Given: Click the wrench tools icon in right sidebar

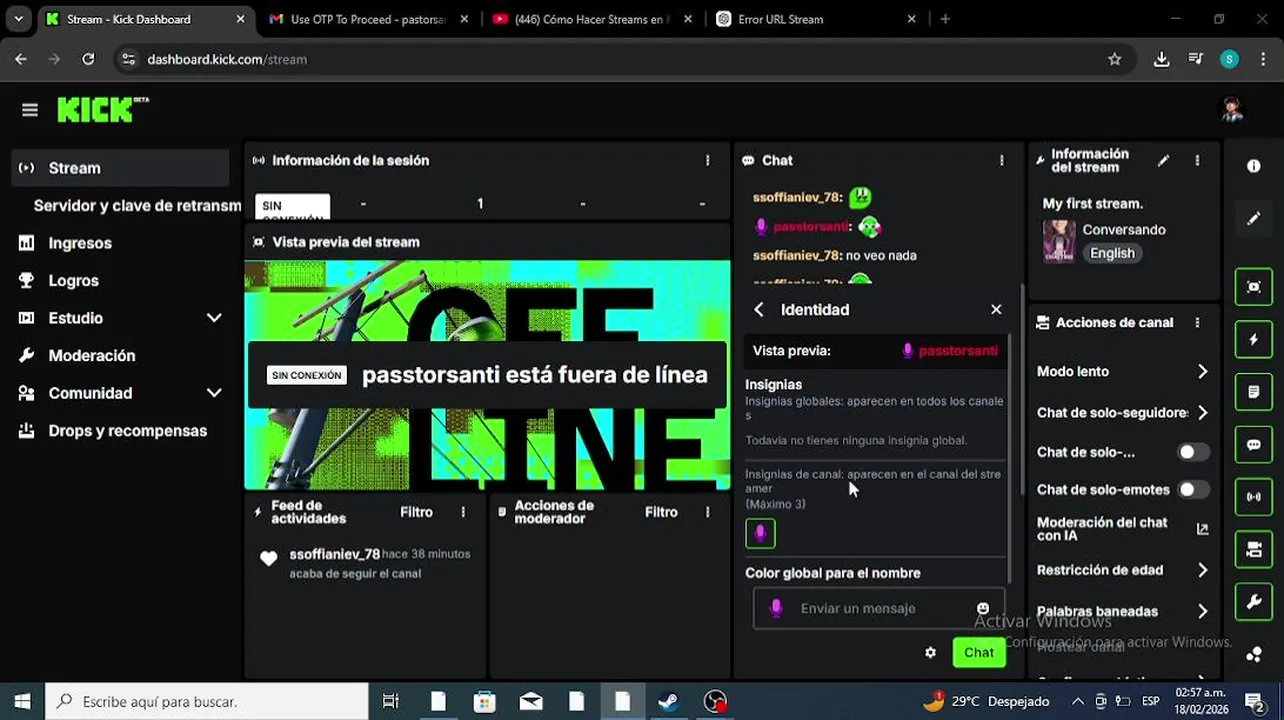Looking at the screenshot, I should pyautogui.click(x=1253, y=602).
